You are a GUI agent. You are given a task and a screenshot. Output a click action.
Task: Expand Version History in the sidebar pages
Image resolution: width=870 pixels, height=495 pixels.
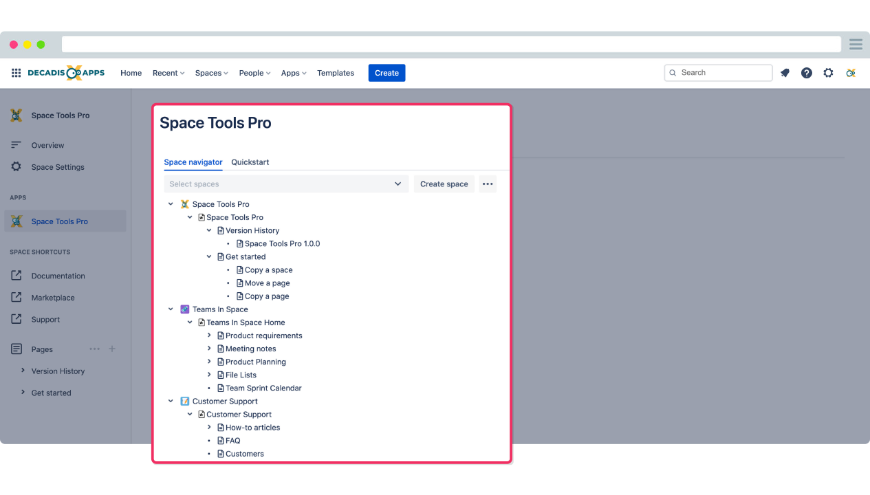pos(23,371)
